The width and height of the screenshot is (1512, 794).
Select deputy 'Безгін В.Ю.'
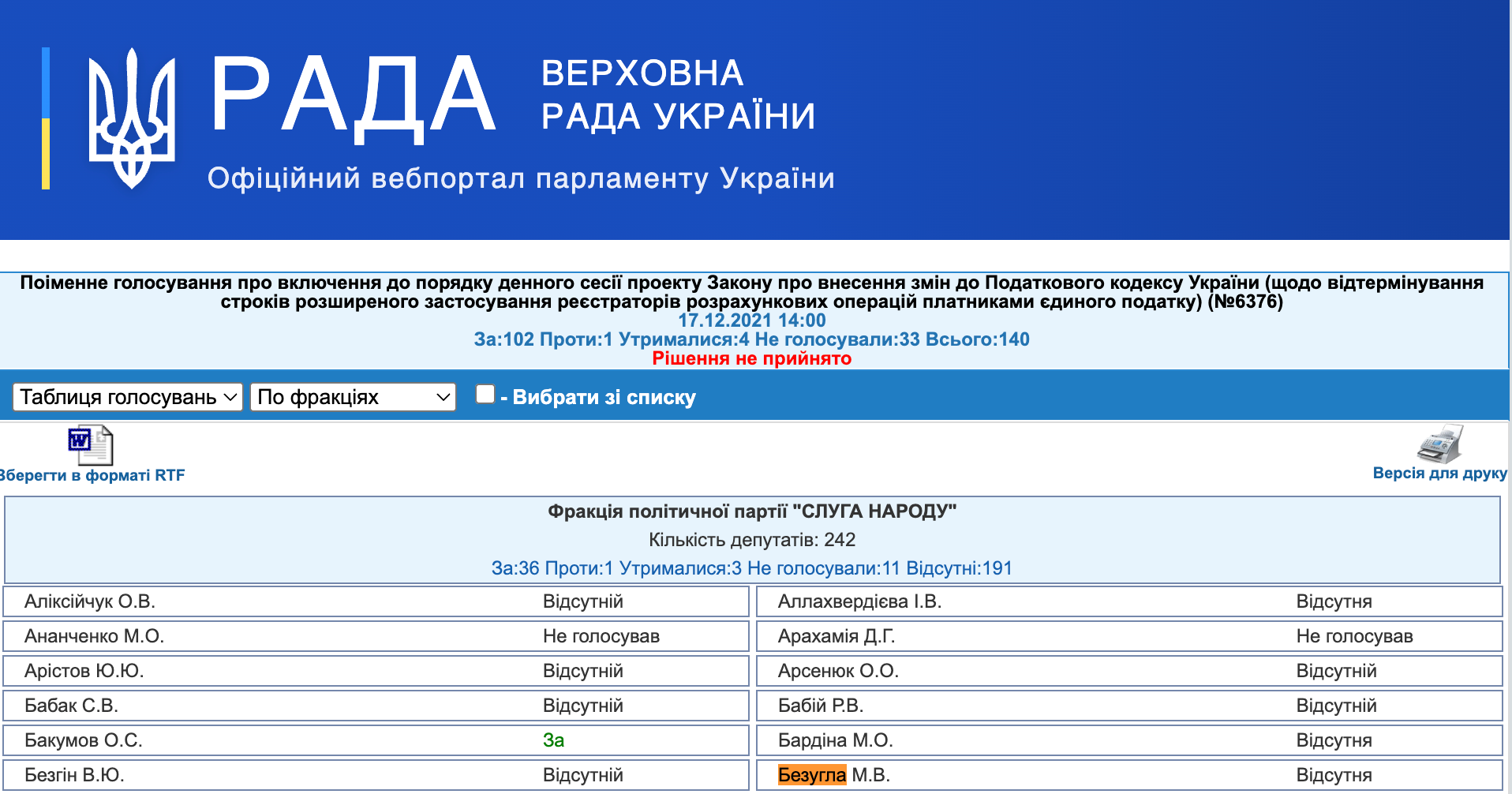[x=75, y=775]
